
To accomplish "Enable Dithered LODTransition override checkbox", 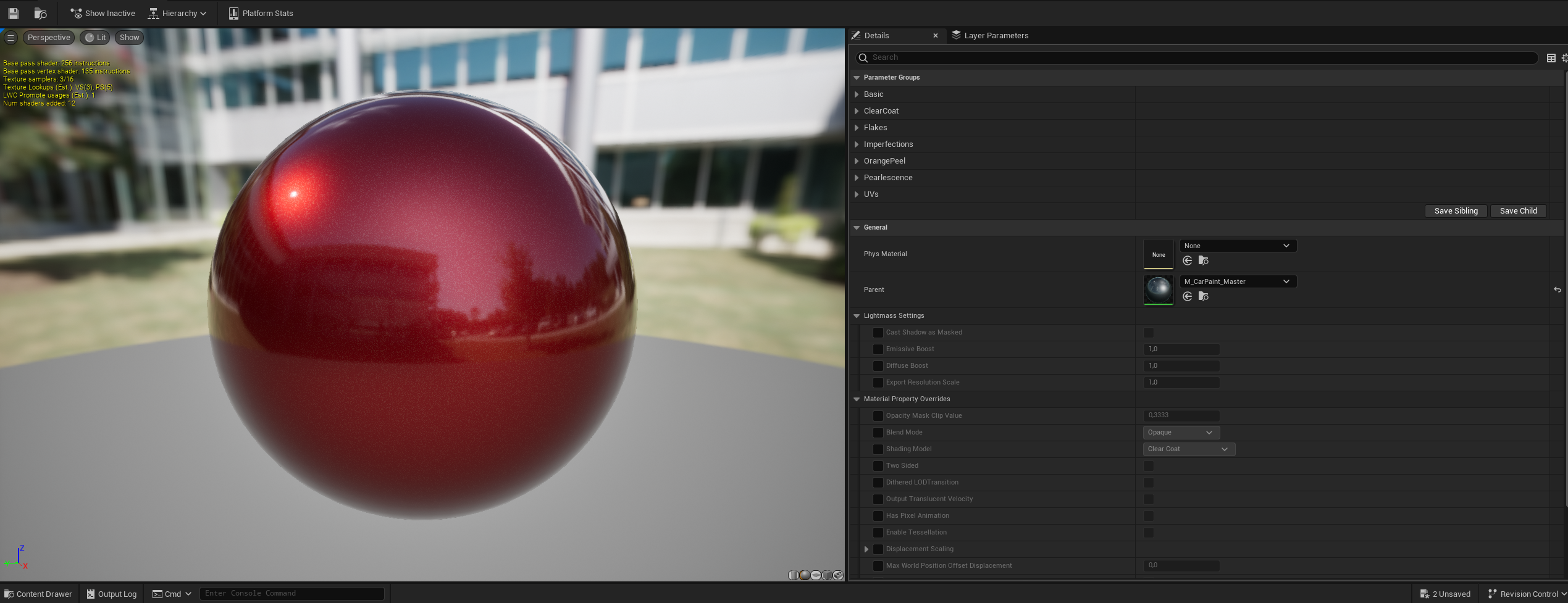I will [x=878, y=483].
